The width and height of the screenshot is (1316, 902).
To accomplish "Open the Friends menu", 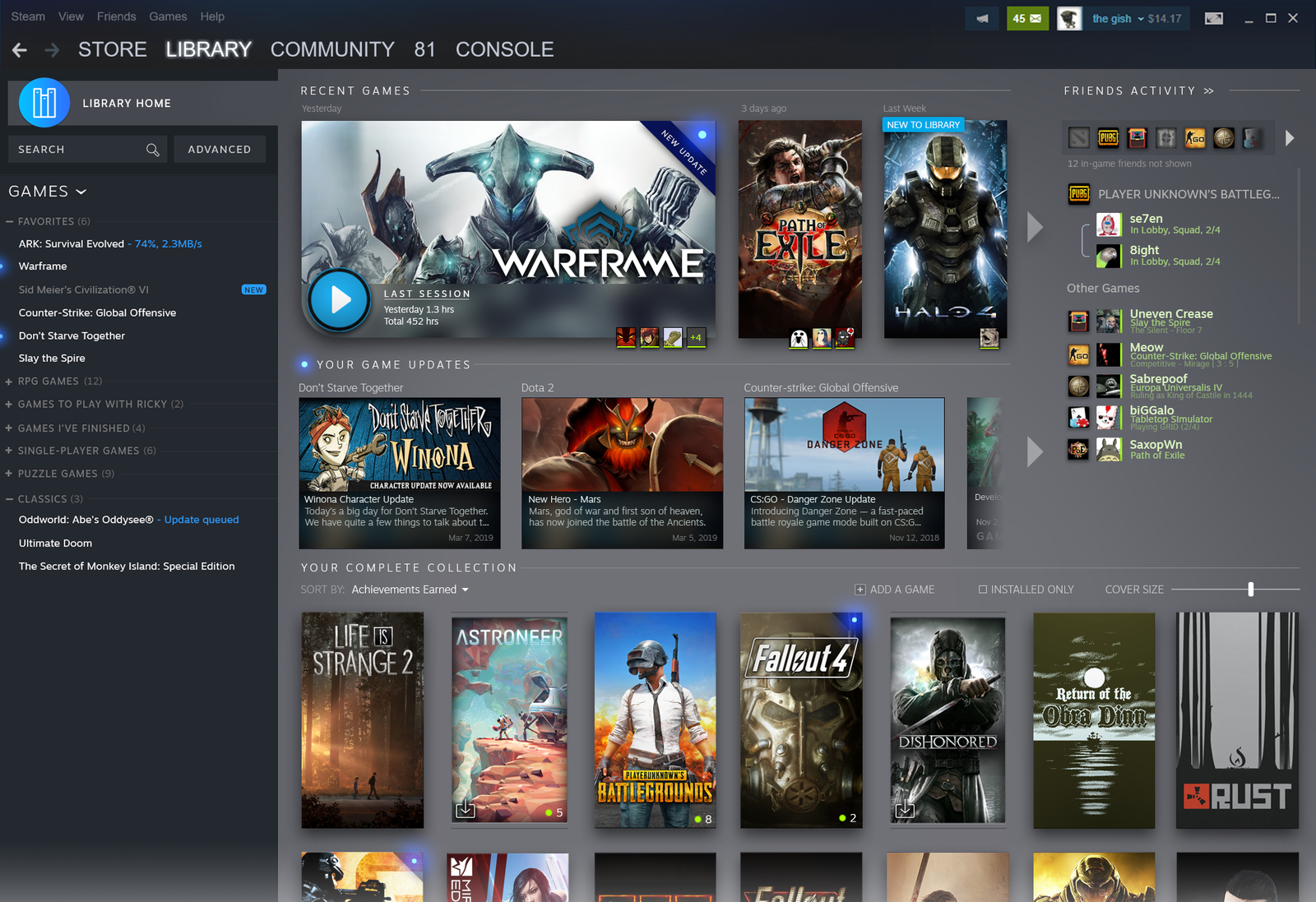I will [116, 16].
